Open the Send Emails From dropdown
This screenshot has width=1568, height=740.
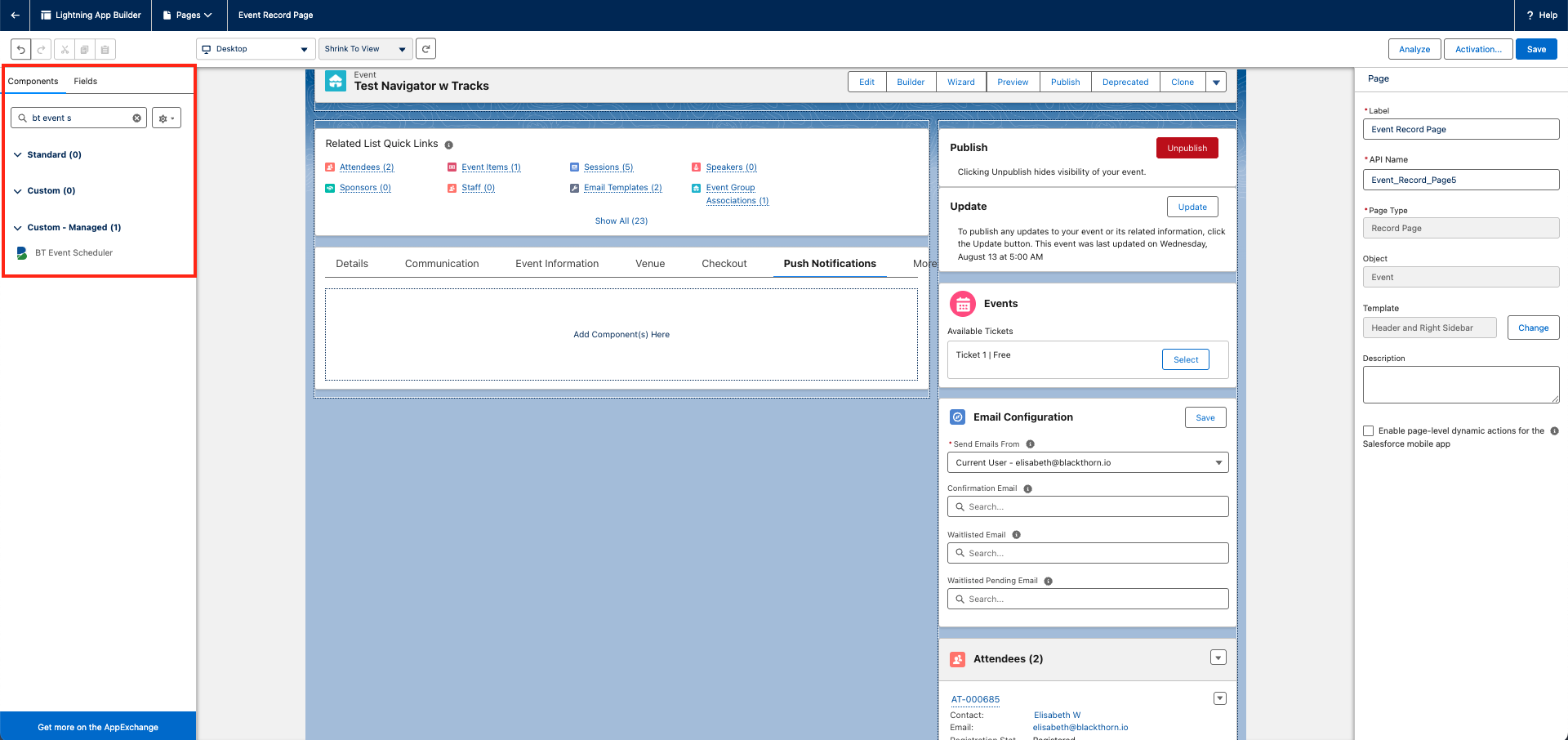tap(1088, 462)
